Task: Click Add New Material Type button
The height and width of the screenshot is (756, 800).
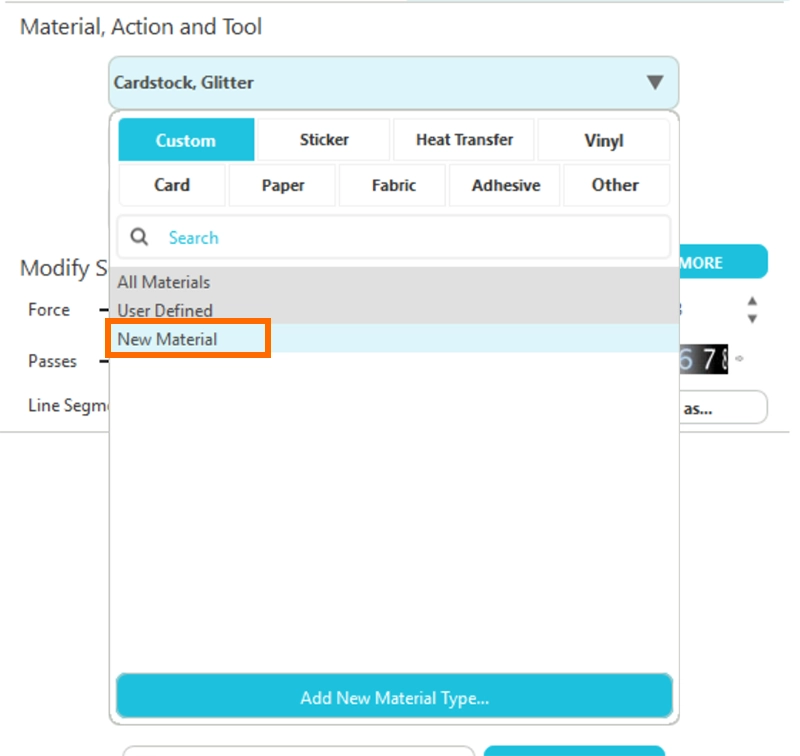Action: (394, 697)
